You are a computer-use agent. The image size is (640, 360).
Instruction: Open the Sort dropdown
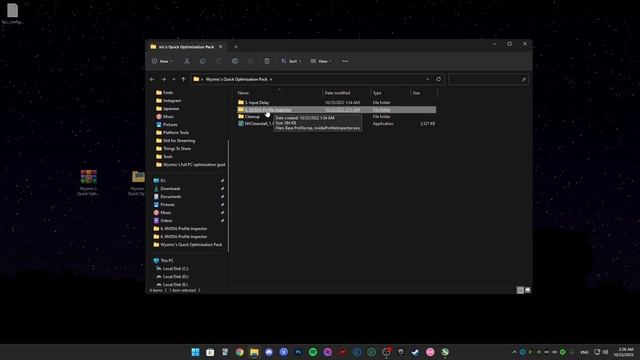[x=291, y=61]
